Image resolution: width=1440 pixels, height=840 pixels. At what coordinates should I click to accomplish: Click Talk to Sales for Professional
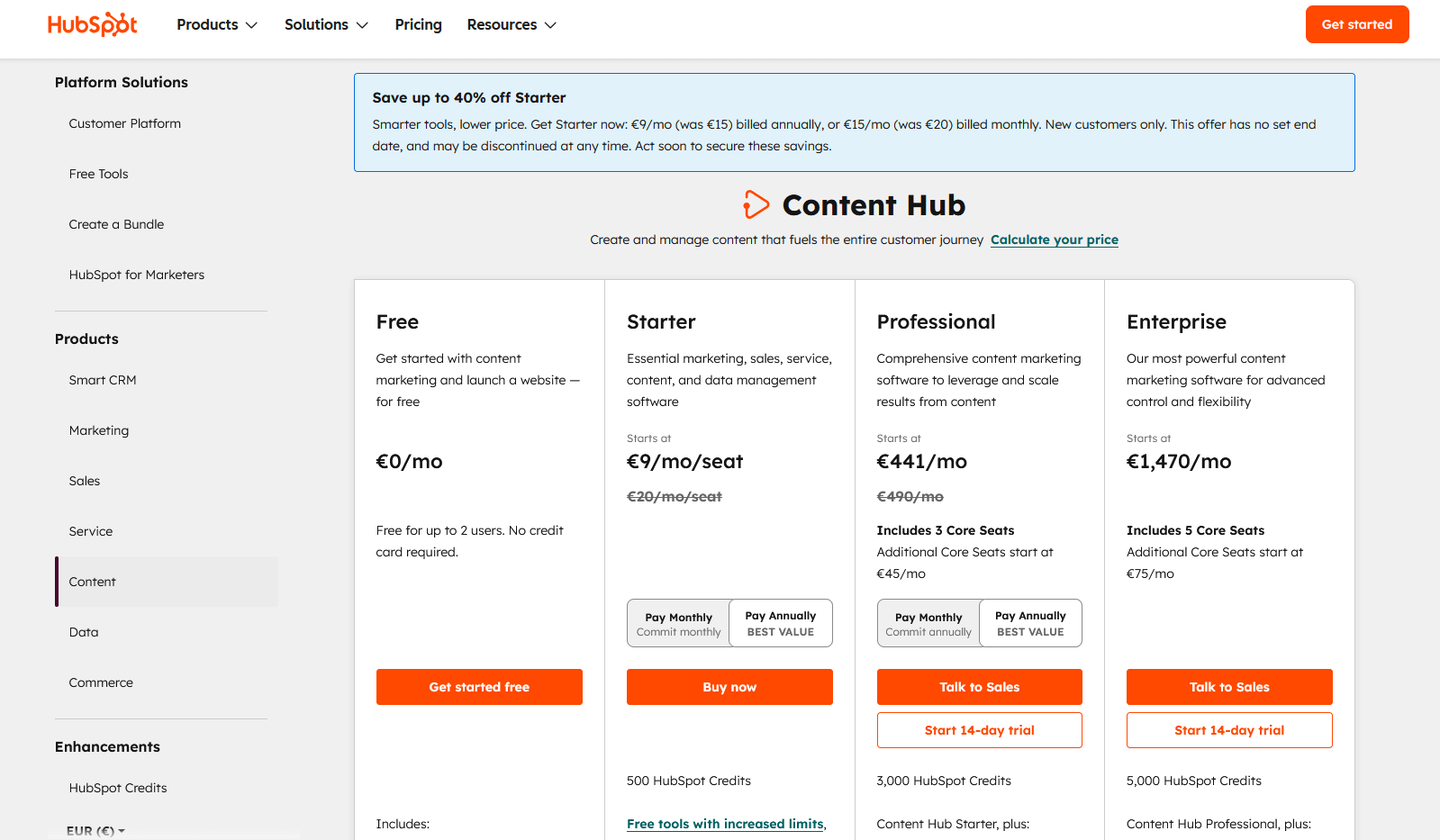[980, 687]
